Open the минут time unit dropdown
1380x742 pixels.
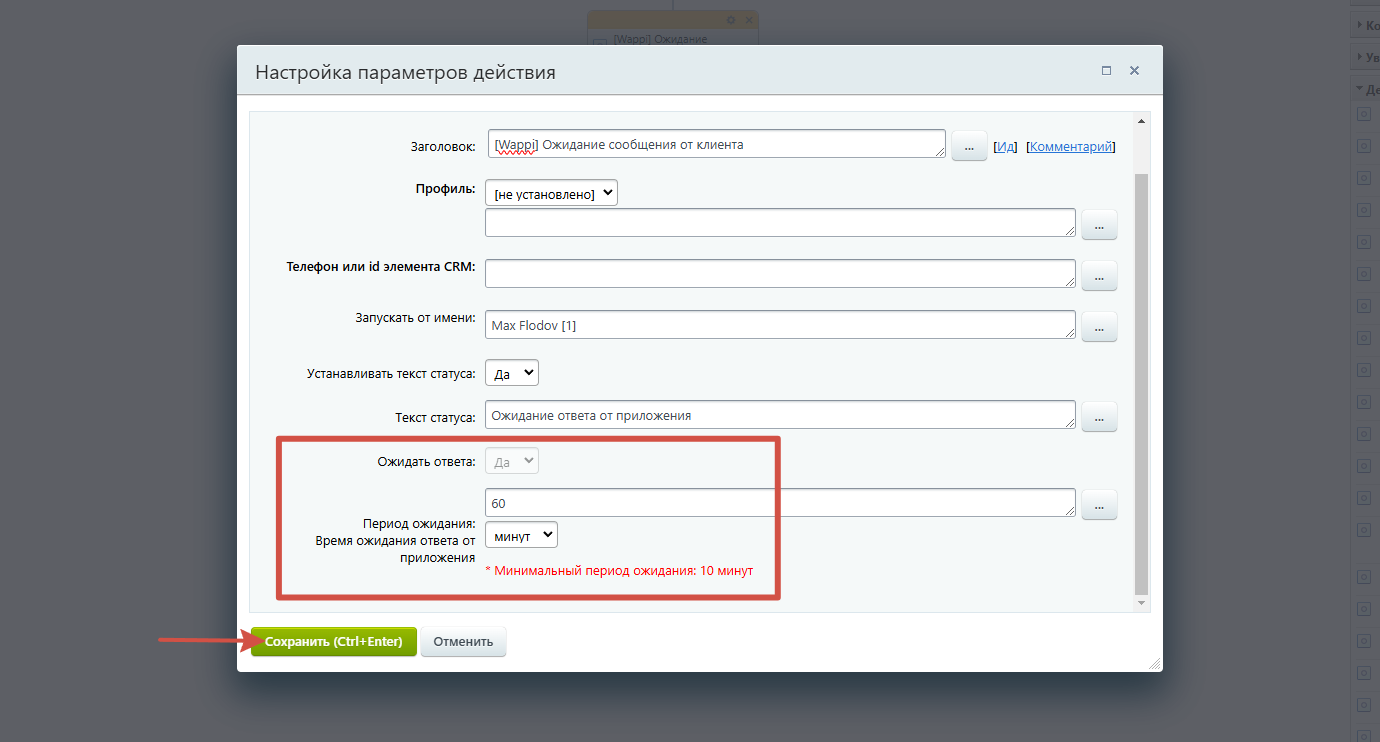(x=521, y=535)
